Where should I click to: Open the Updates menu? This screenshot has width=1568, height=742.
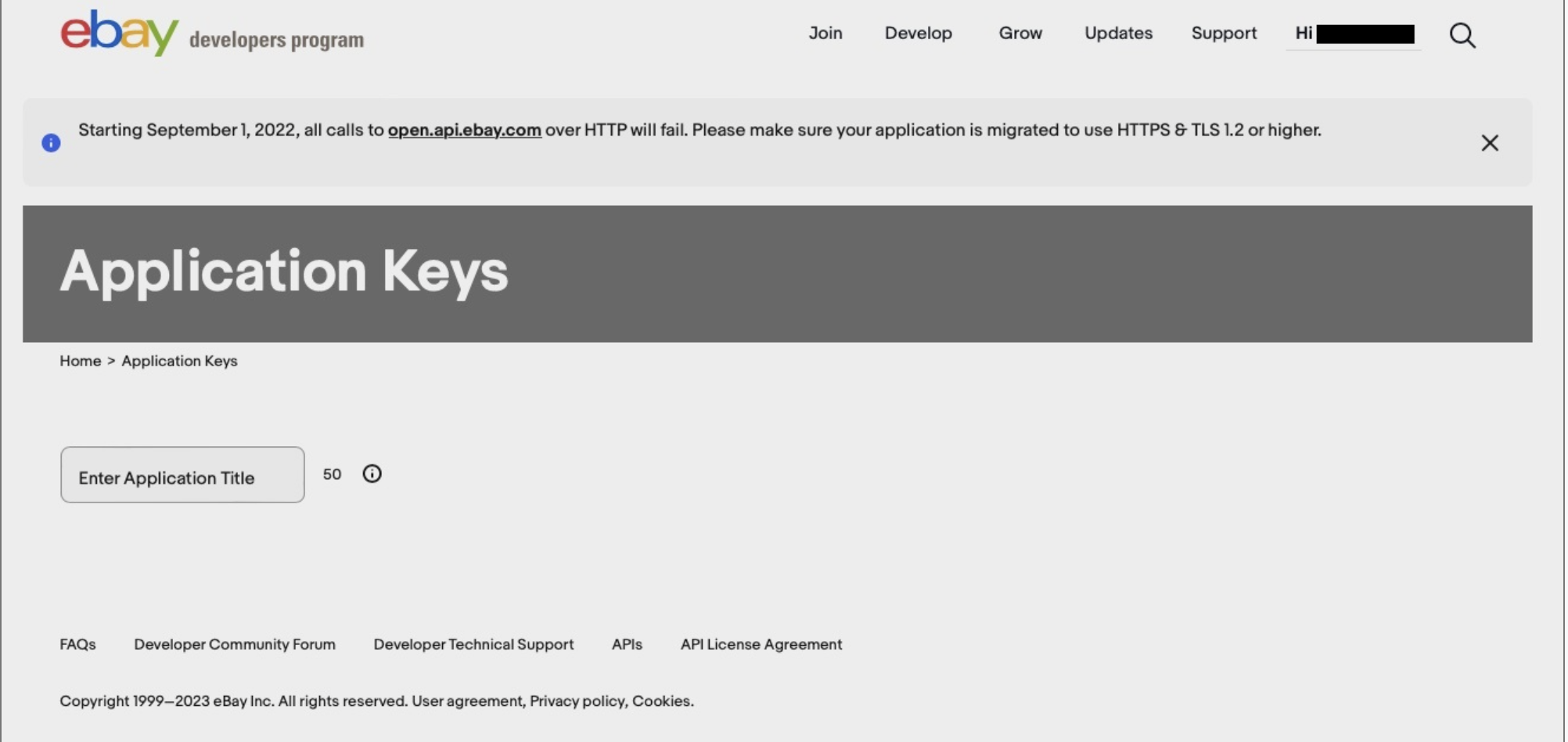click(1118, 33)
